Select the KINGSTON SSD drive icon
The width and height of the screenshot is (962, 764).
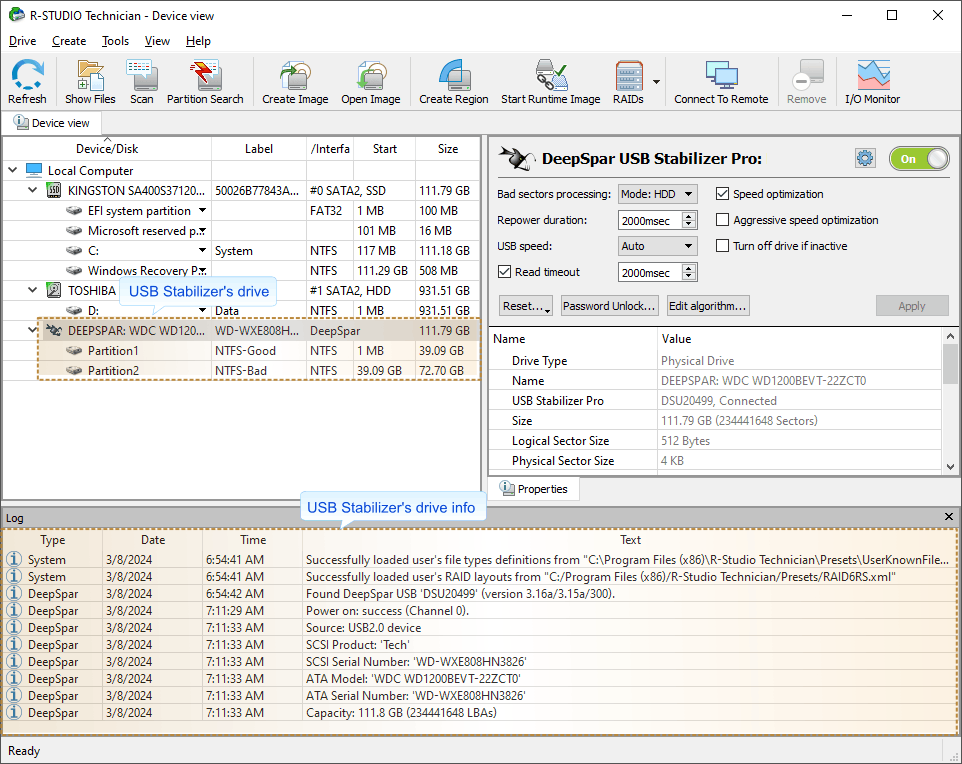54,190
